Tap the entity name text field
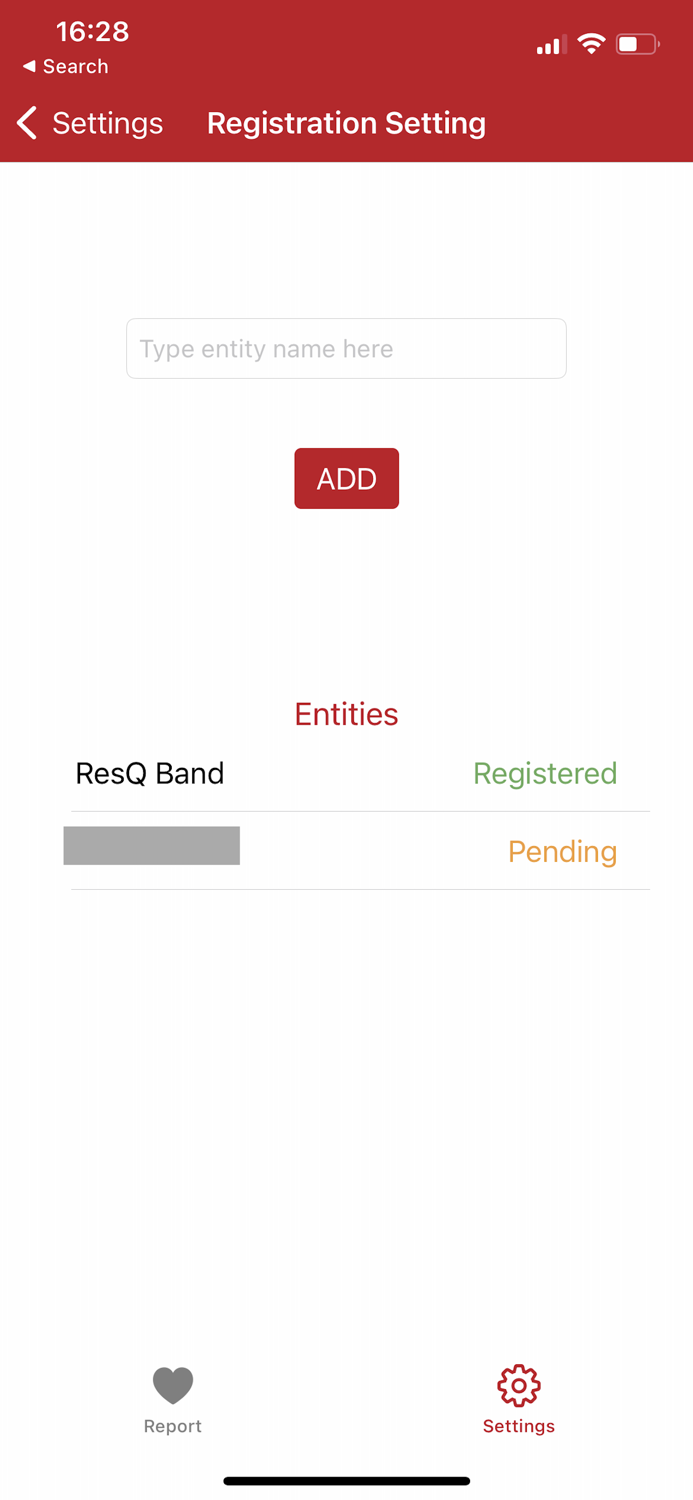The width and height of the screenshot is (693, 1500). pos(346,348)
